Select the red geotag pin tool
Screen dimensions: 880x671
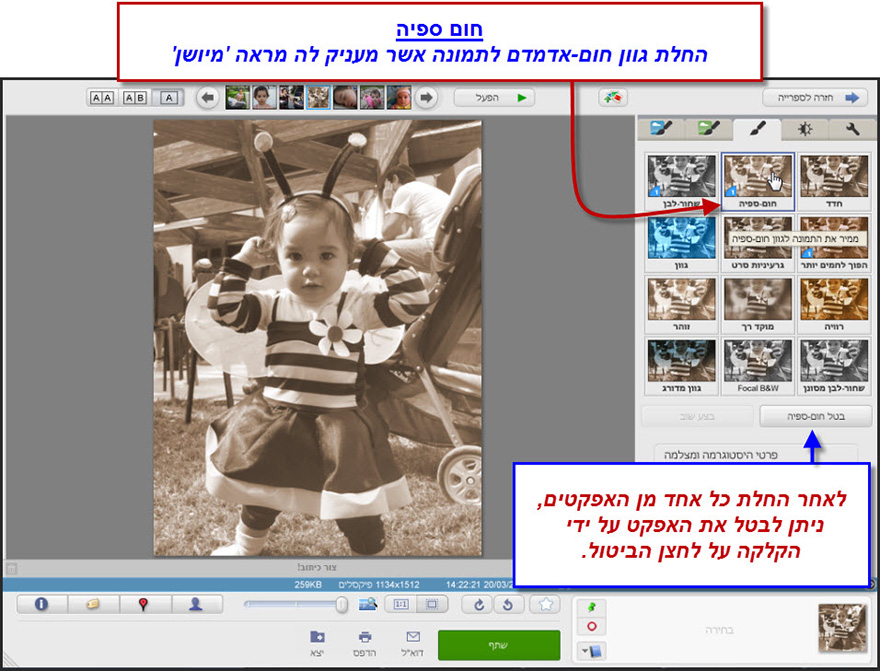tap(143, 604)
